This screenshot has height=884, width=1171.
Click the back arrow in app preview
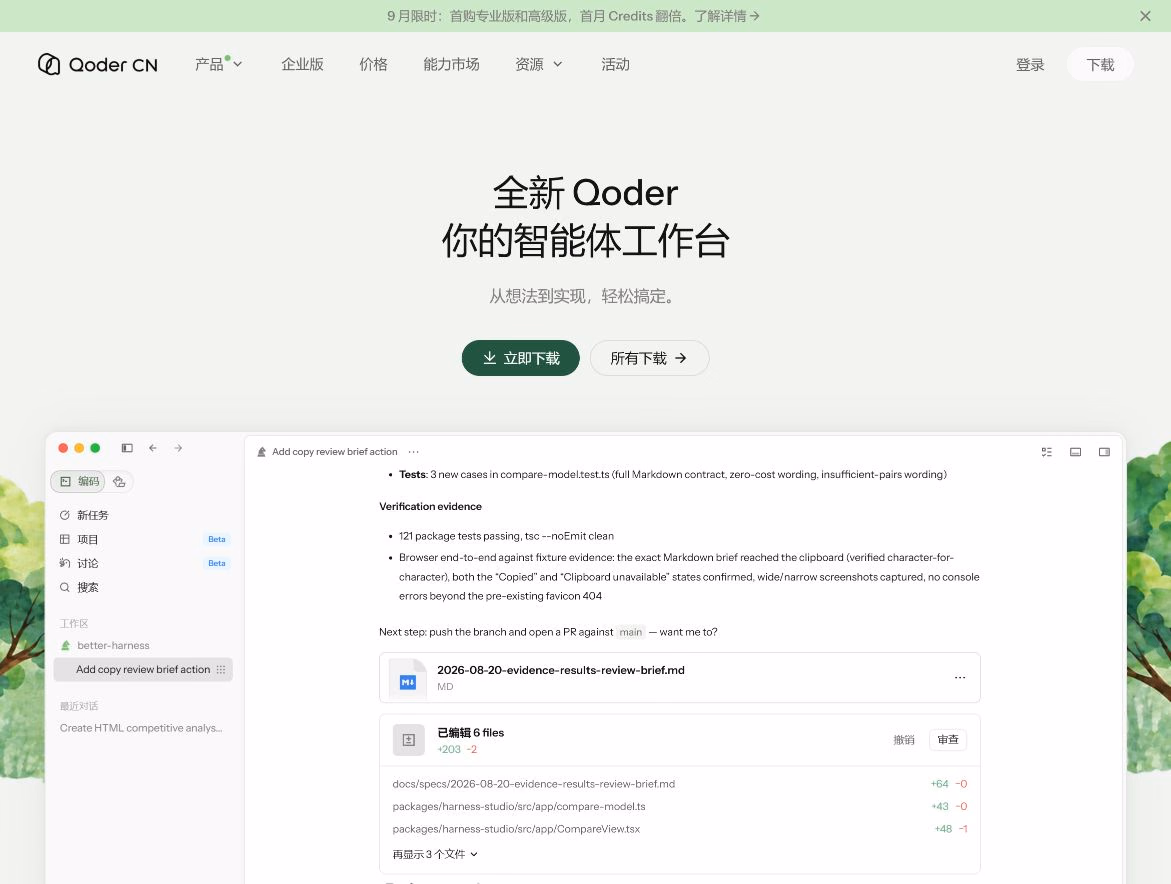[x=152, y=448]
